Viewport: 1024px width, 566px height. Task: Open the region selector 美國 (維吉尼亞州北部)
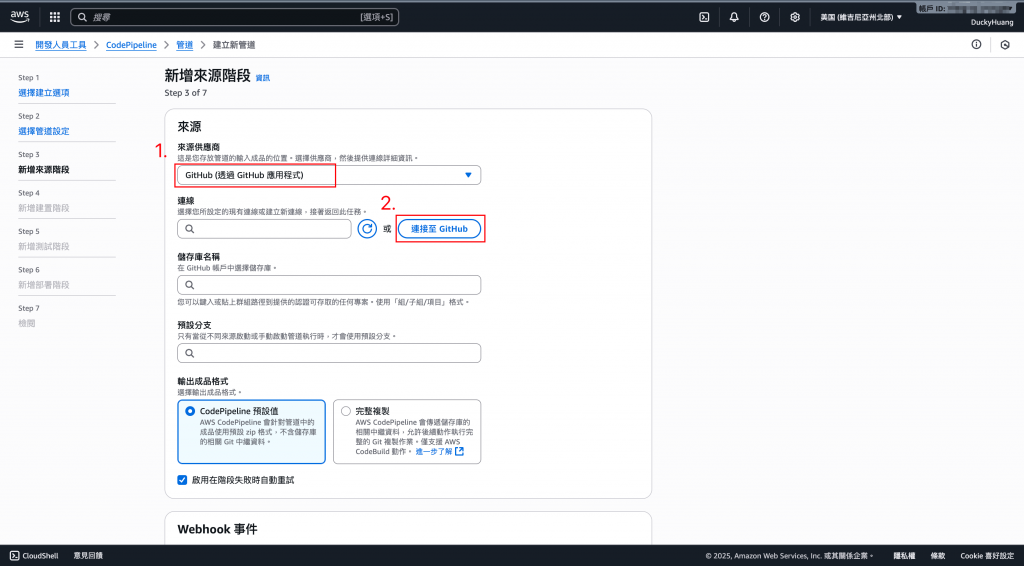tap(861, 18)
